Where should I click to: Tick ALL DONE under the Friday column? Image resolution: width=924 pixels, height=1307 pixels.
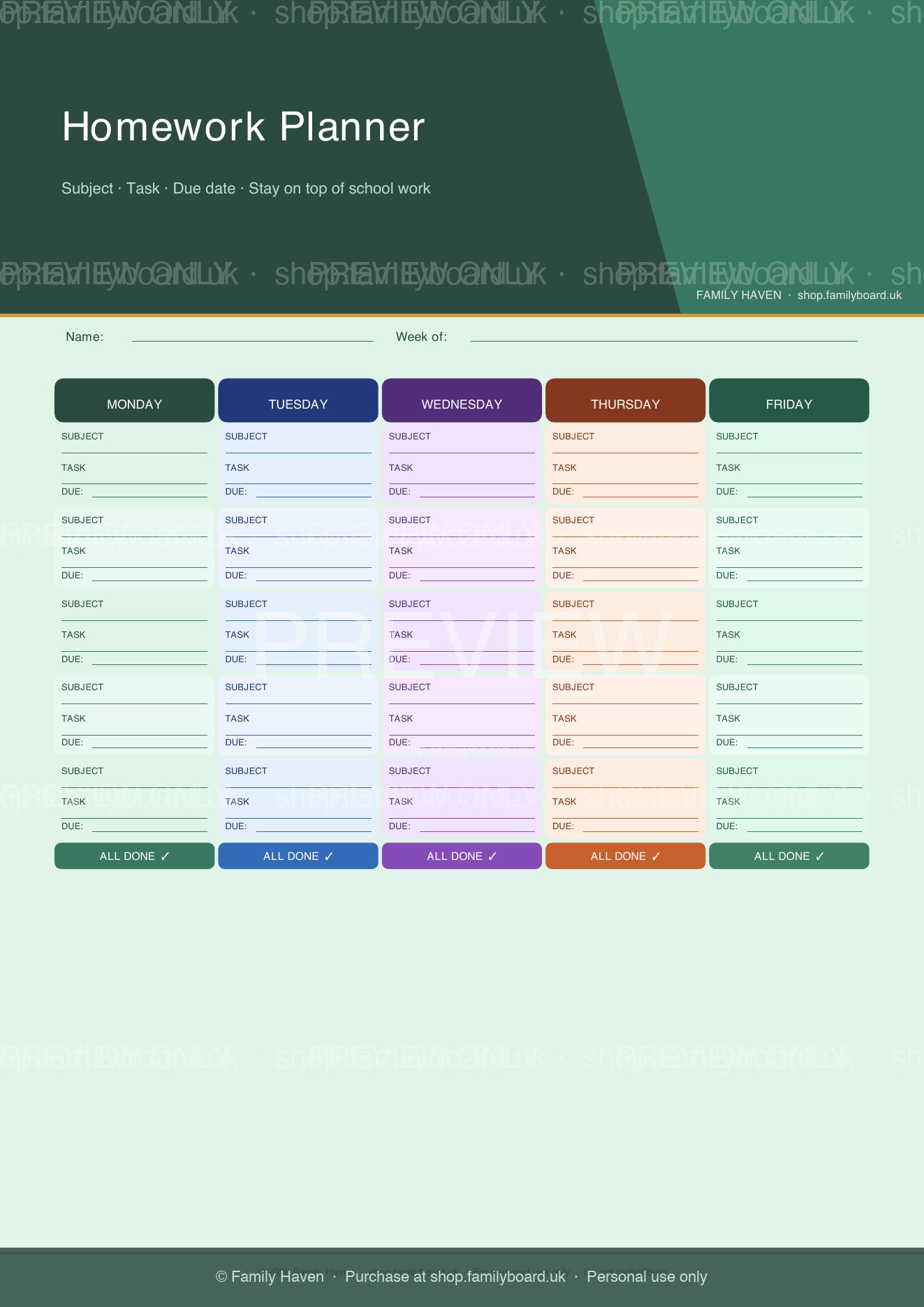(789, 856)
